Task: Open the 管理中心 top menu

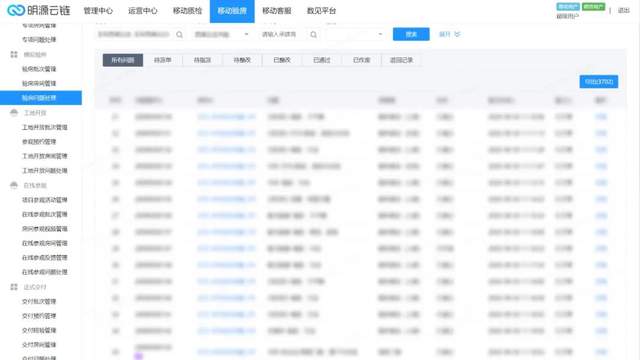Action: 98,11
